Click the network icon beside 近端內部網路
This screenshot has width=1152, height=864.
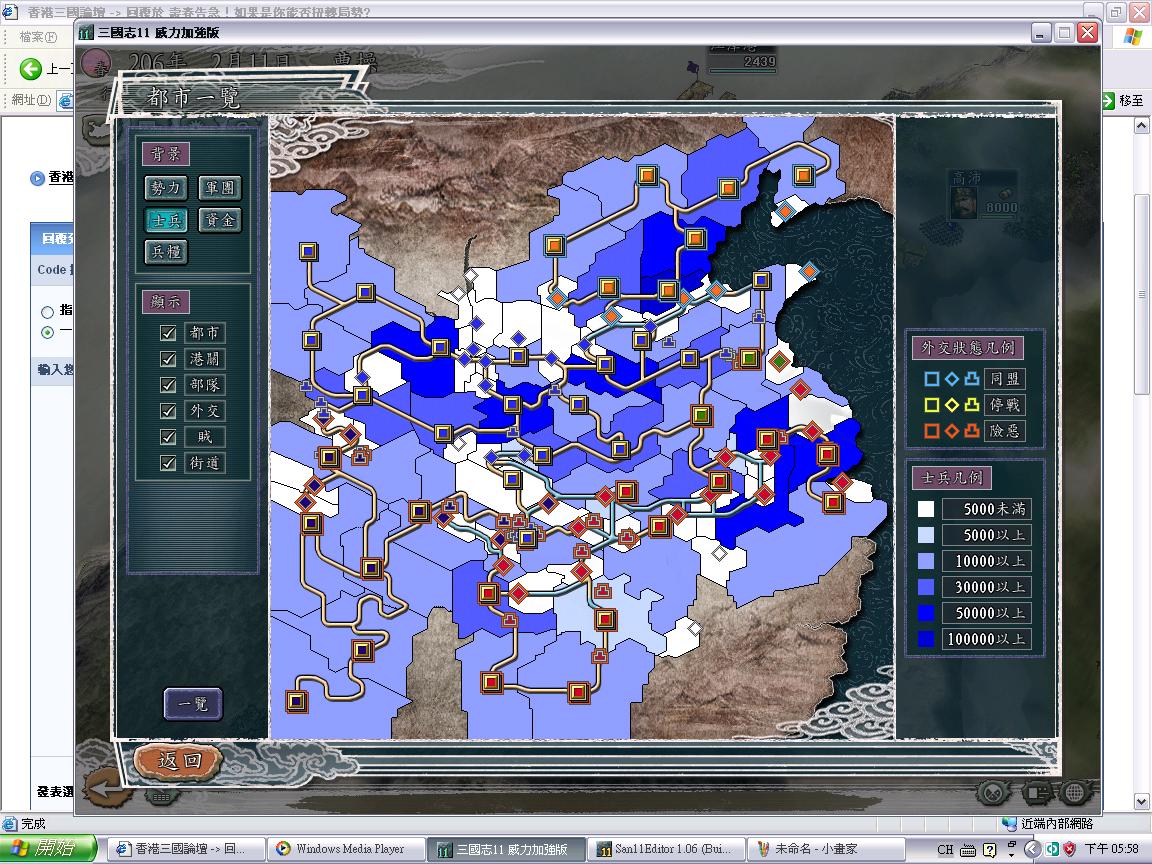pyautogui.click(x=1010, y=824)
